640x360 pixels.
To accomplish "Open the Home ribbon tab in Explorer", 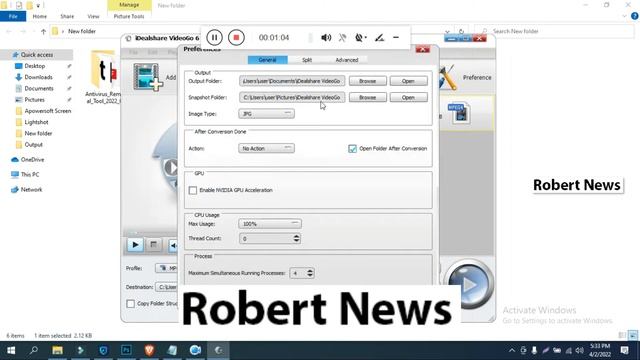I will (40, 16).
